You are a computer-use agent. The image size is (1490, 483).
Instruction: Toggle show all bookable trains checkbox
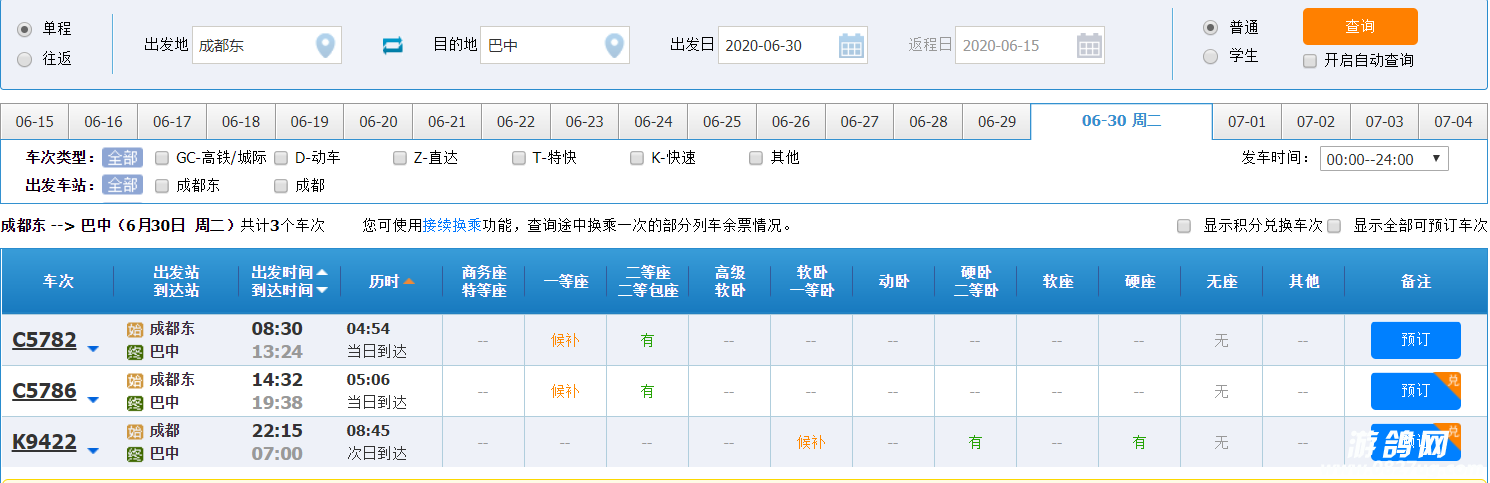click(x=1333, y=226)
